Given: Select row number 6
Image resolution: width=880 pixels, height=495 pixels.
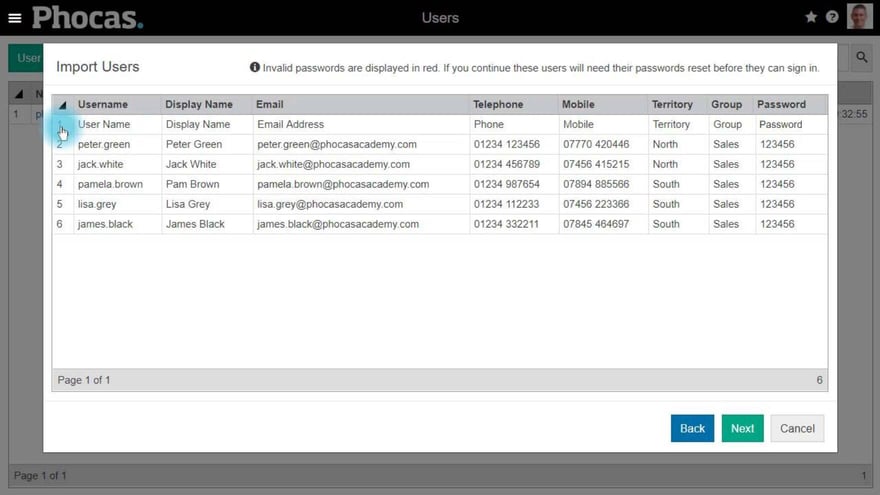Looking at the screenshot, I should 59,224.
